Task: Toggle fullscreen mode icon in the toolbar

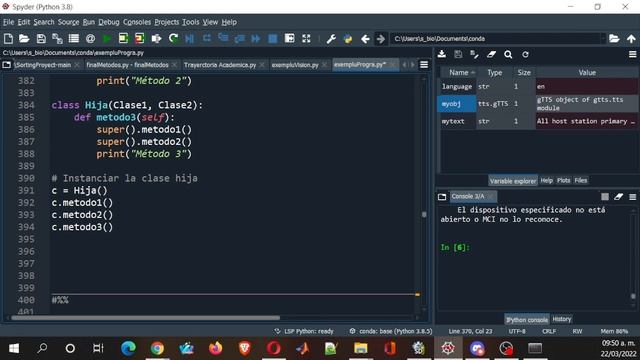Action: [306, 38]
